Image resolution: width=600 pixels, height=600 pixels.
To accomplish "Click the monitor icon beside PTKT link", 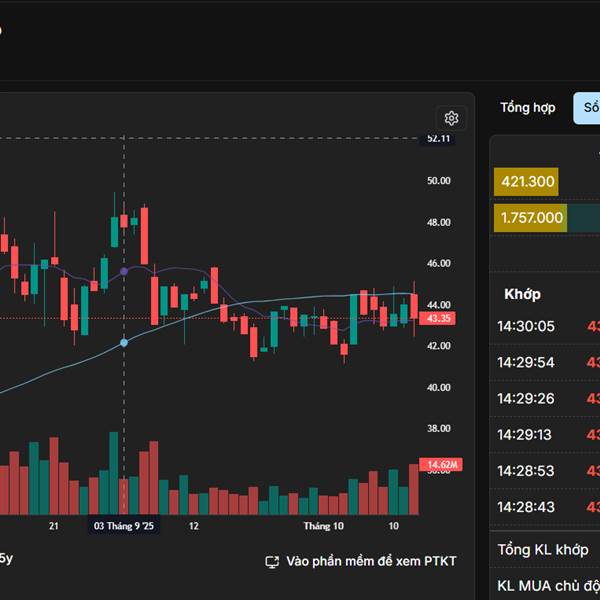I will pos(272,562).
